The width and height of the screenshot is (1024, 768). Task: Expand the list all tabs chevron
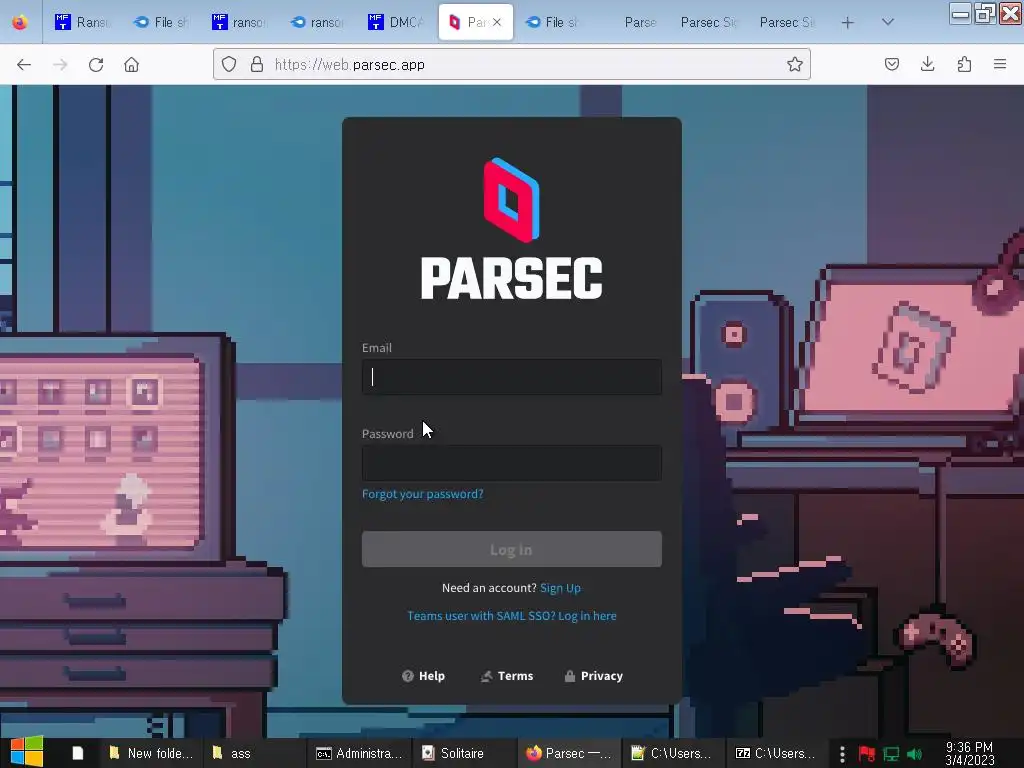click(x=888, y=22)
